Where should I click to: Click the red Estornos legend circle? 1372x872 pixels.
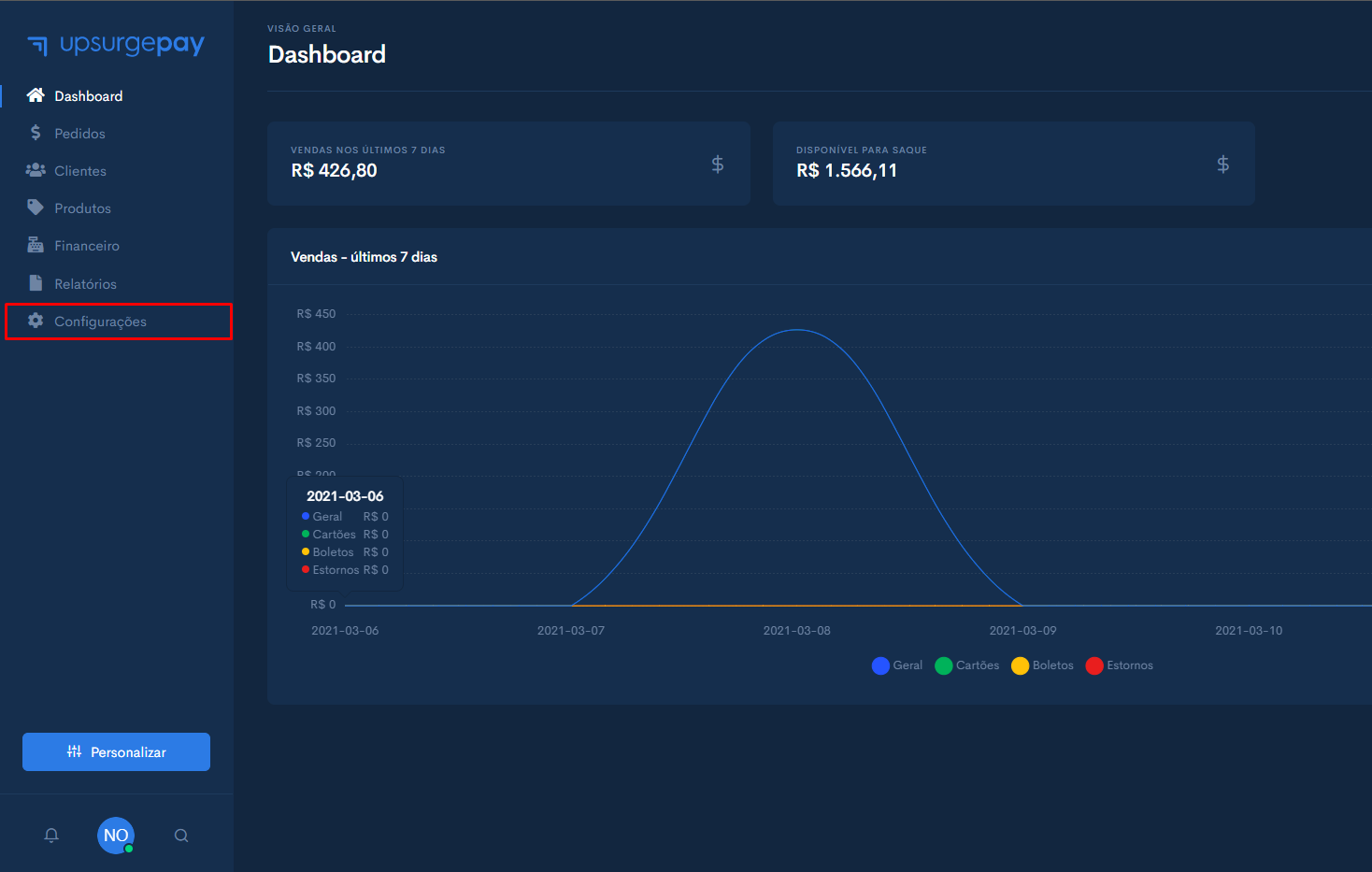pyautogui.click(x=1094, y=665)
